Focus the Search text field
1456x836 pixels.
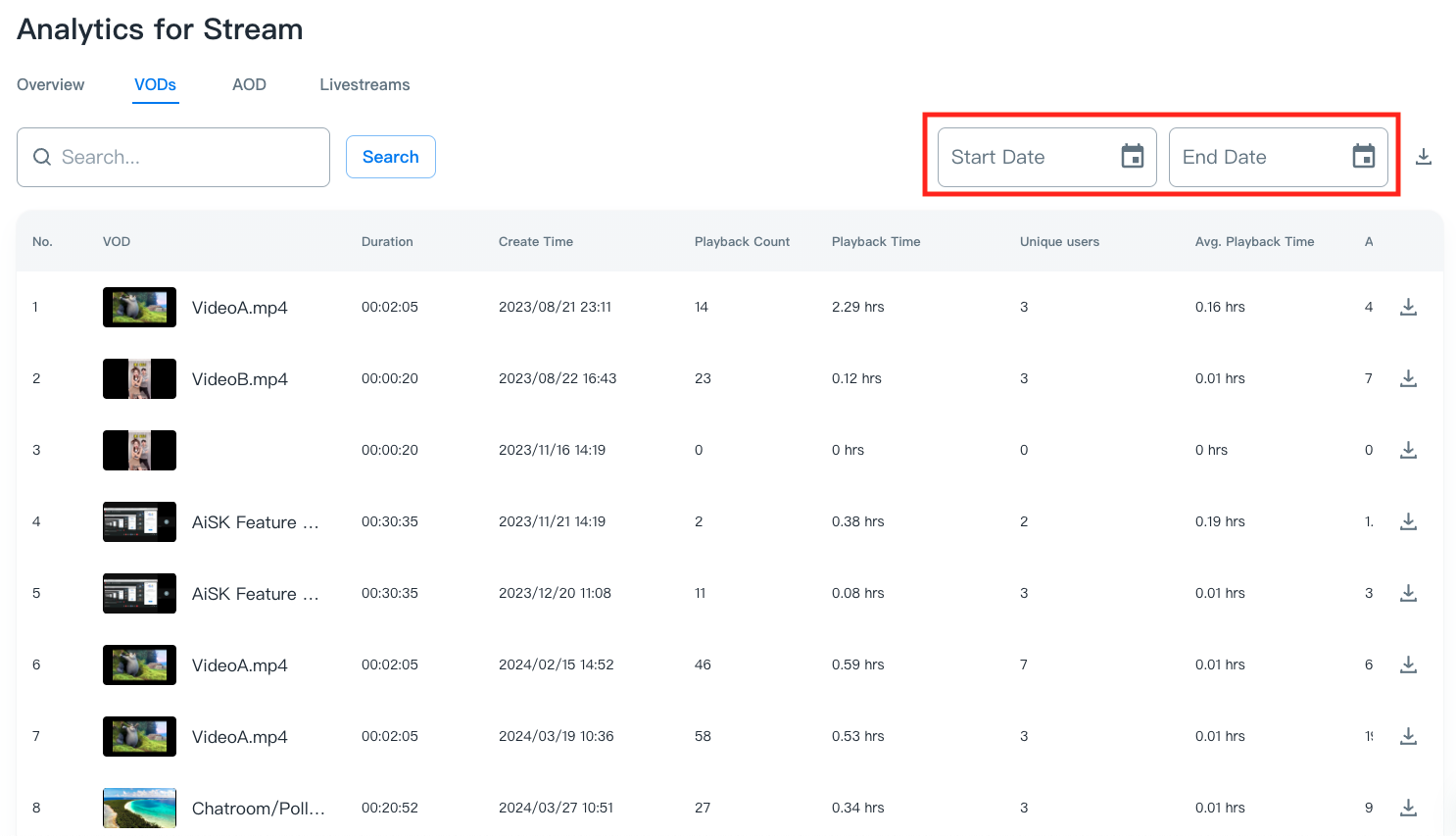coord(186,157)
